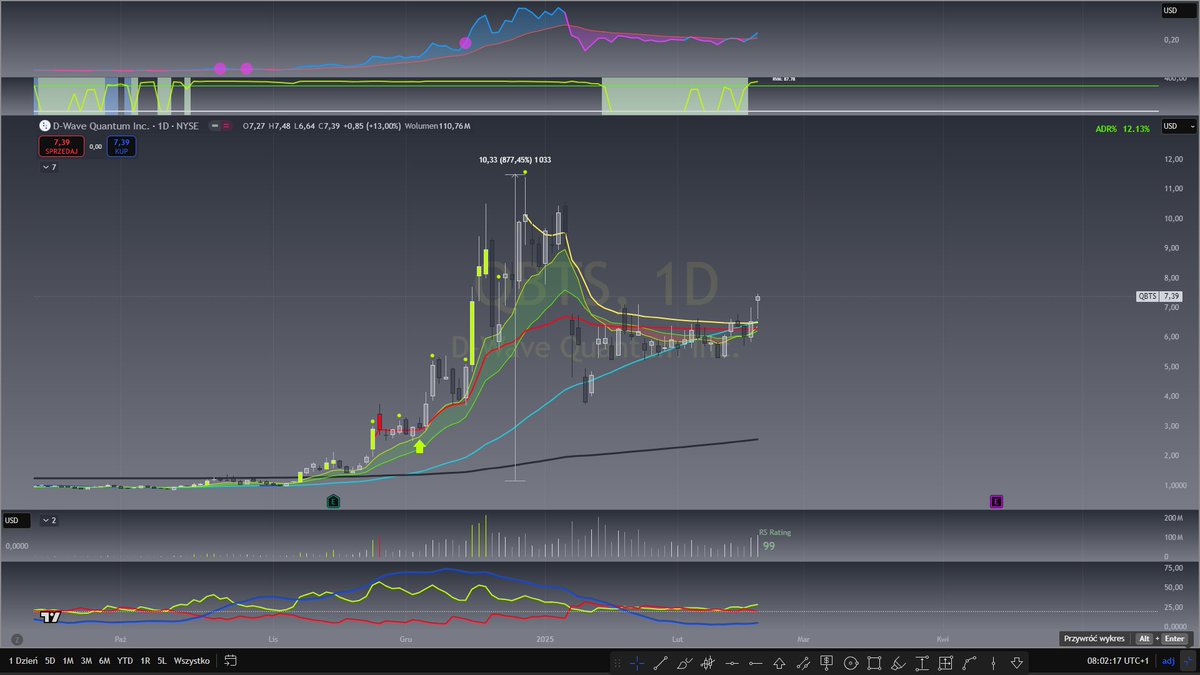
Task: Select the 1R time range
Action: point(145,661)
